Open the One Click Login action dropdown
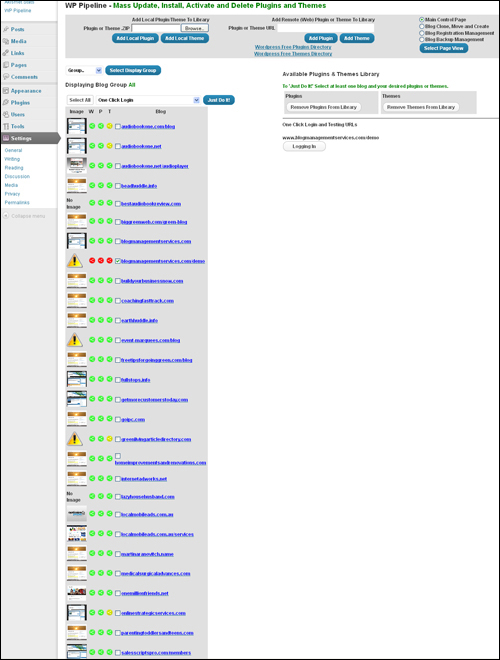500x660 pixels. click(148, 100)
